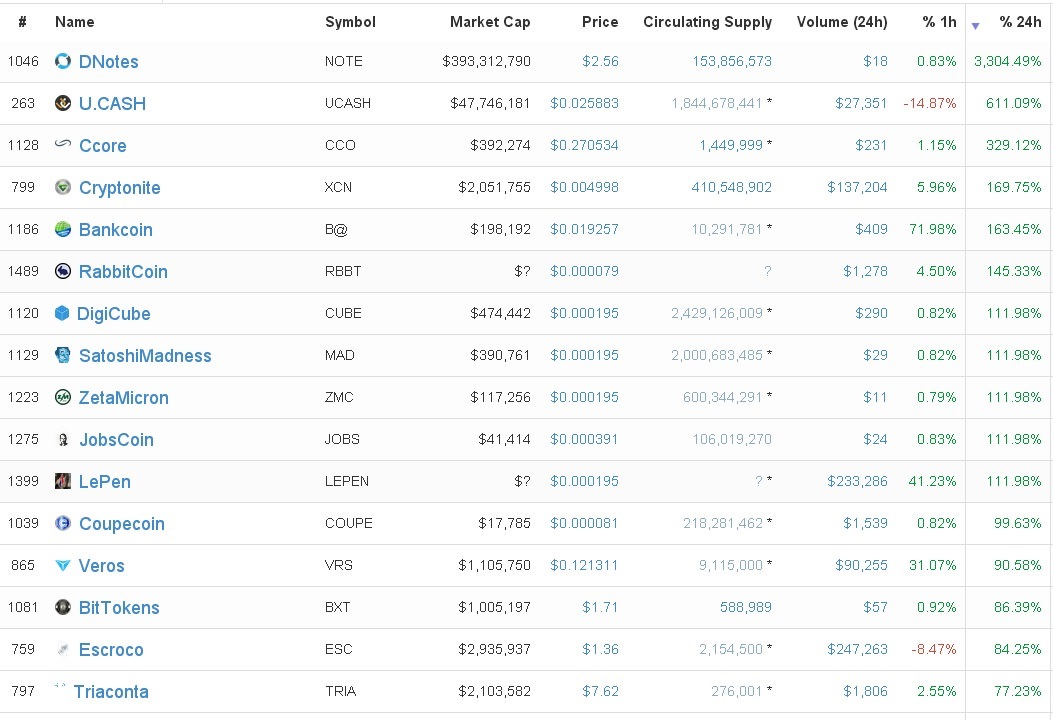
Task: Sort table by Price column header
Action: (600, 21)
